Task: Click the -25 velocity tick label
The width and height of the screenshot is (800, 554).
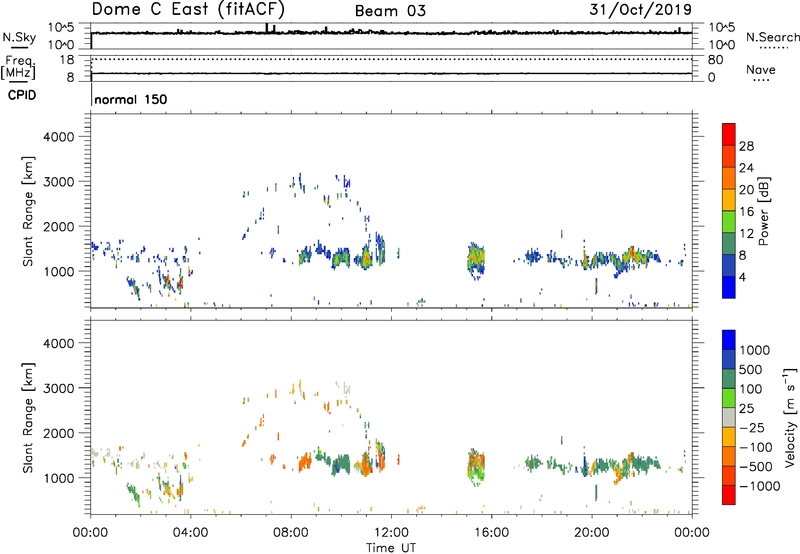Action: pyautogui.click(x=752, y=428)
